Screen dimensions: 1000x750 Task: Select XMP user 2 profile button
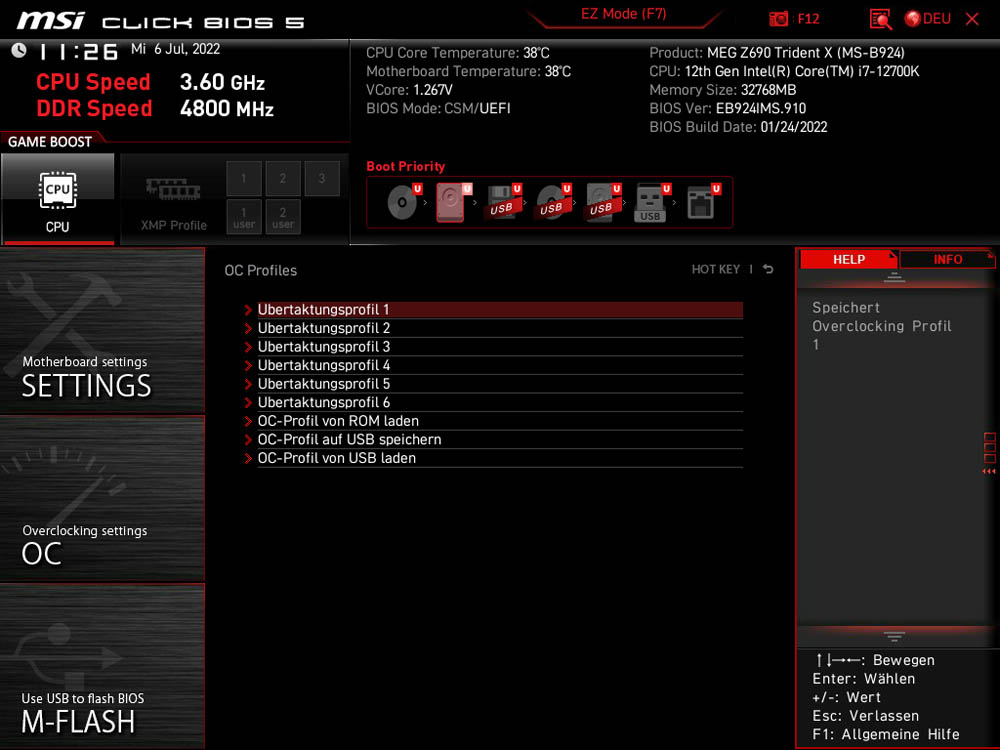(x=283, y=217)
